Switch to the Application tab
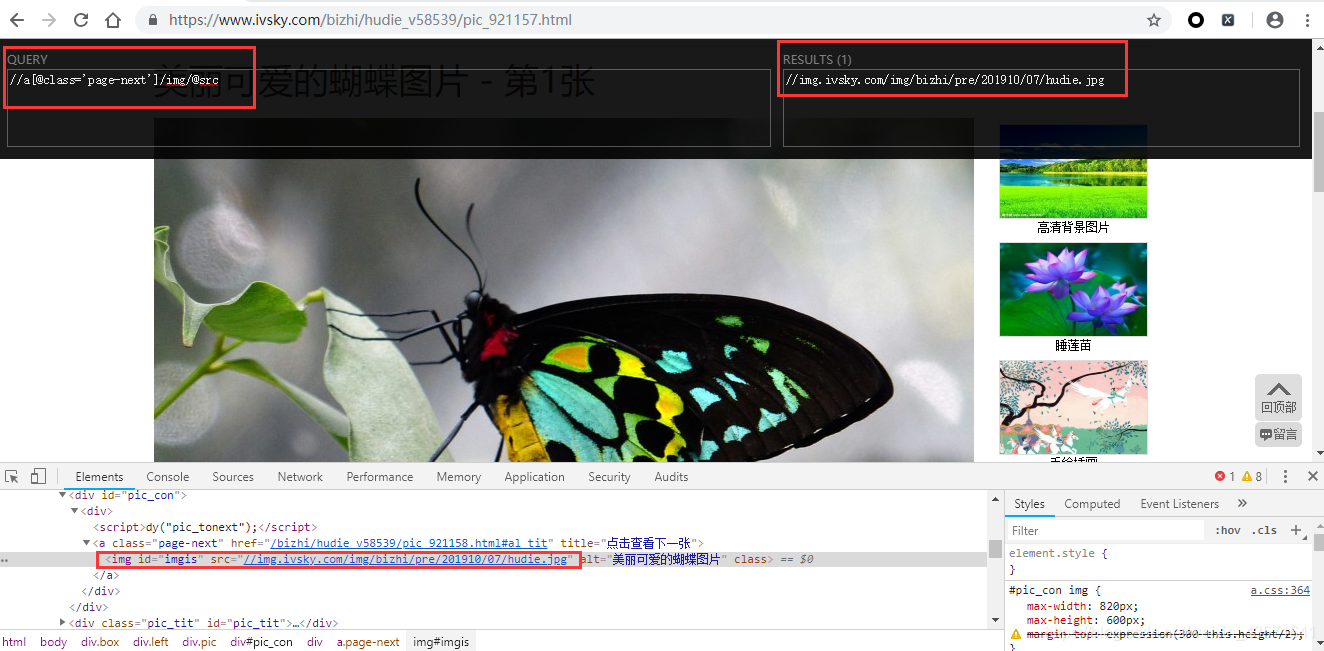 534,477
